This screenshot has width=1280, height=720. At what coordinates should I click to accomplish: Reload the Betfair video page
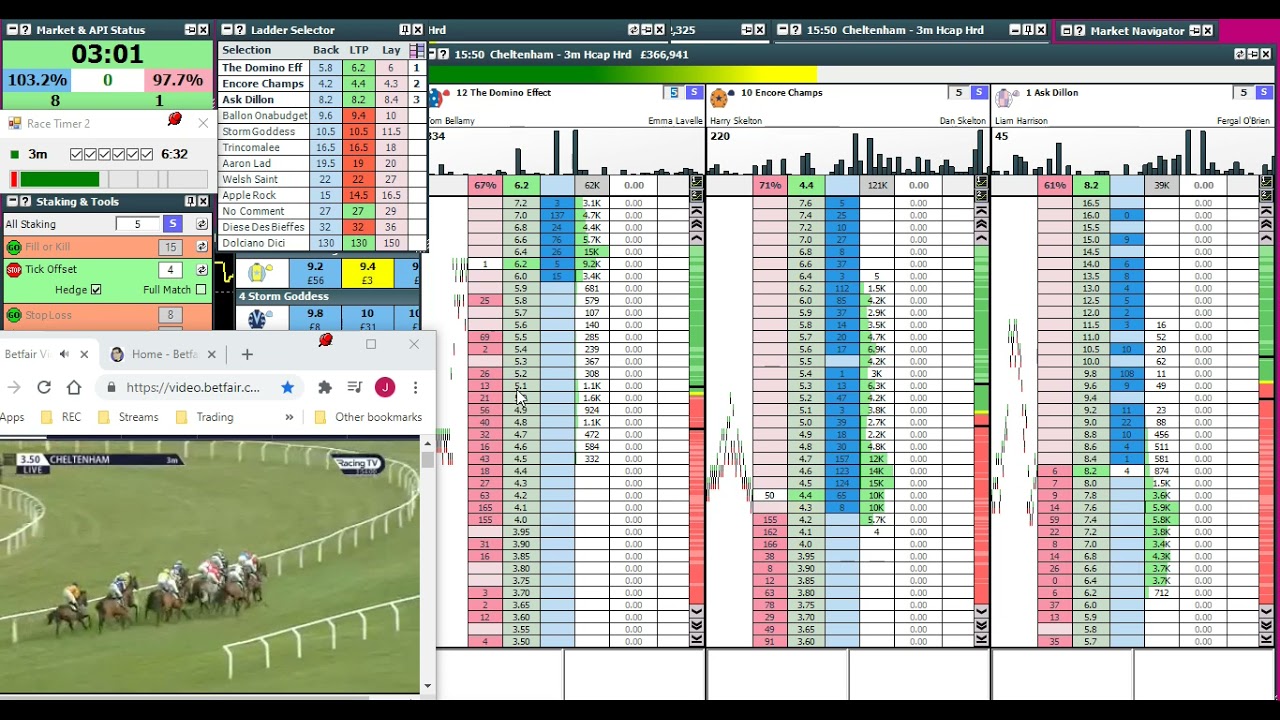click(44, 387)
